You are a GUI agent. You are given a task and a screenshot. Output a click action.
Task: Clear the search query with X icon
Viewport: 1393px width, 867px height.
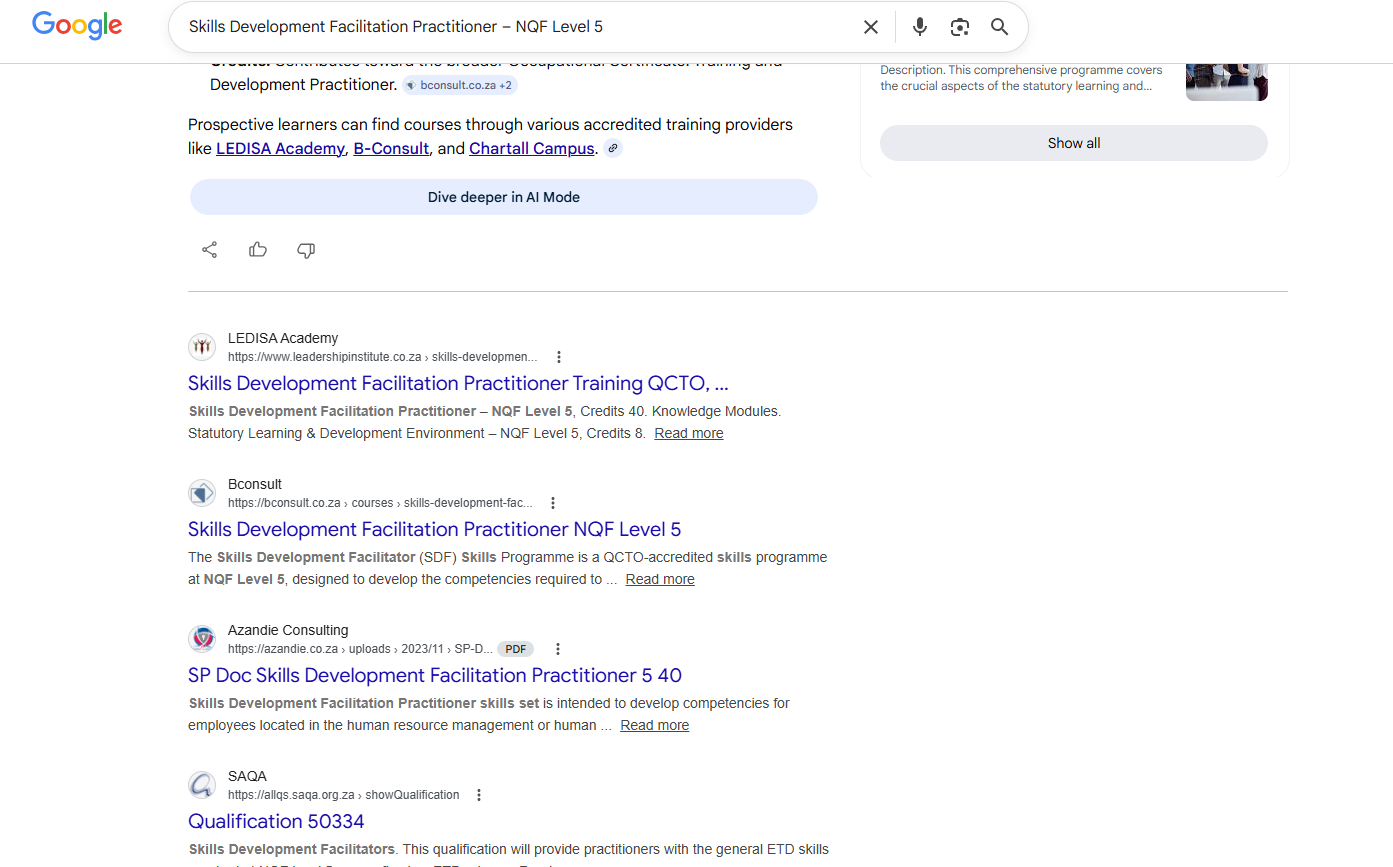[871, 27]
